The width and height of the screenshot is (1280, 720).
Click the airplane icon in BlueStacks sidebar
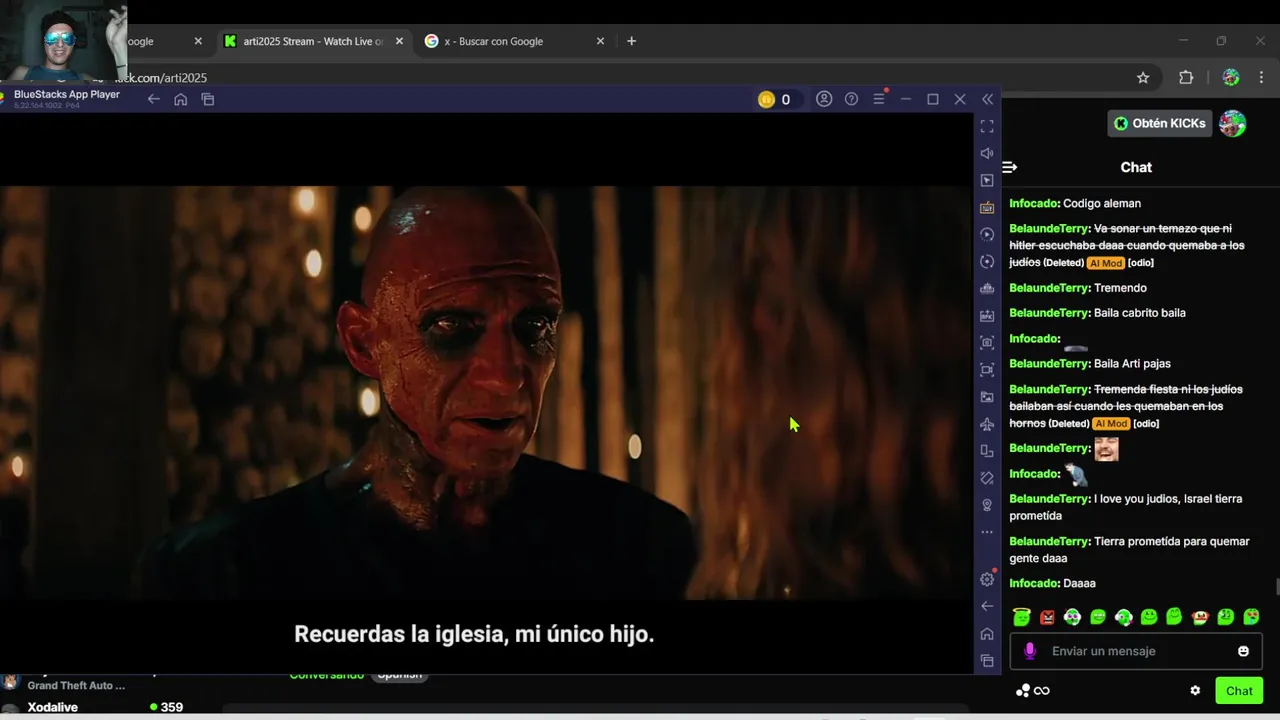tap(987, 424)
